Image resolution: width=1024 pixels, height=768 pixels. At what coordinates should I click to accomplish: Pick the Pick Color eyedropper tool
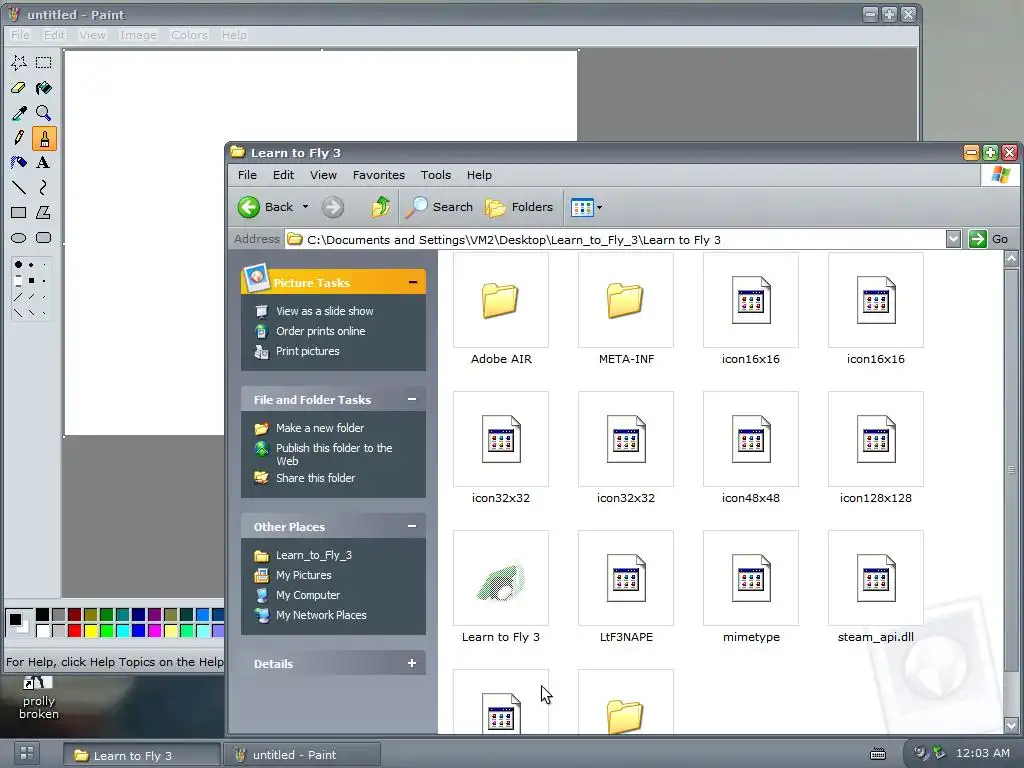(19, 113)
